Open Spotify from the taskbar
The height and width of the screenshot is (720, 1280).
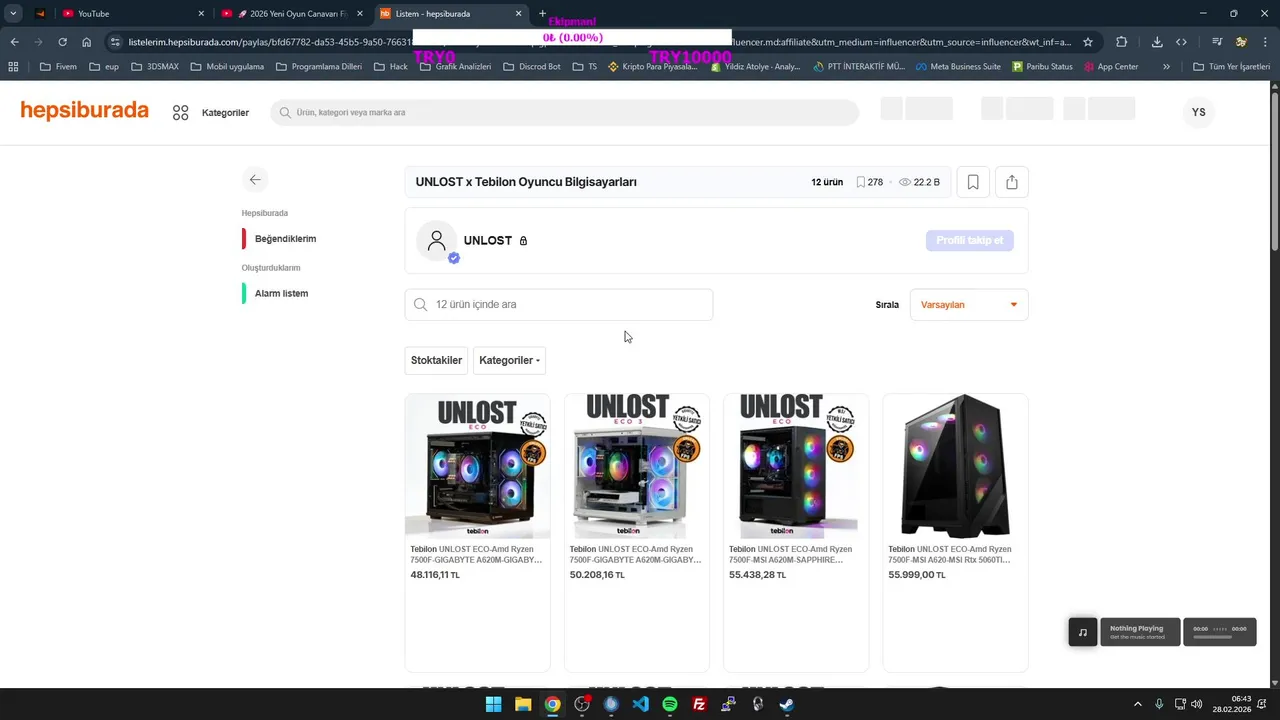[x=670, y=704]
